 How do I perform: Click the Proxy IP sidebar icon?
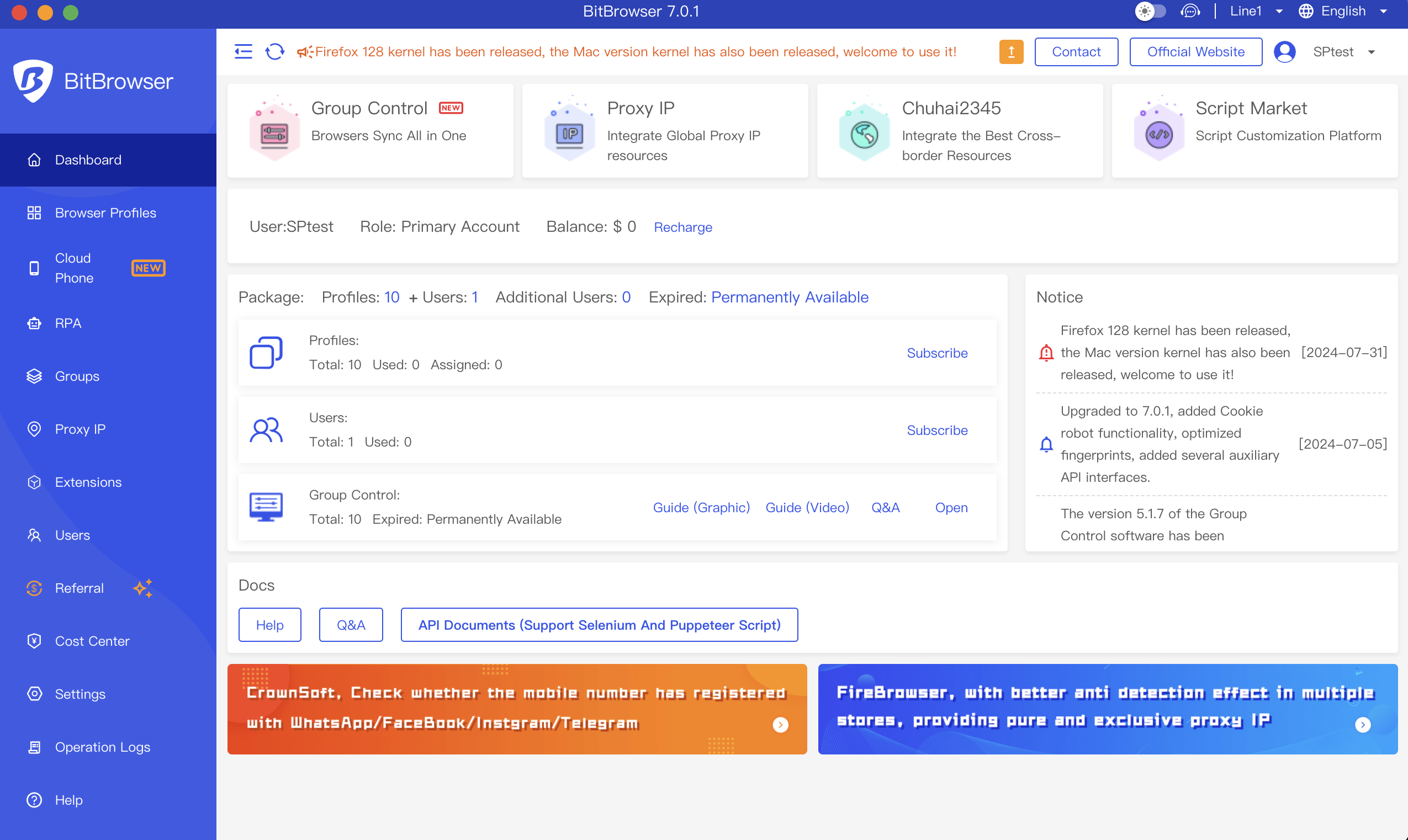[34, 429]
